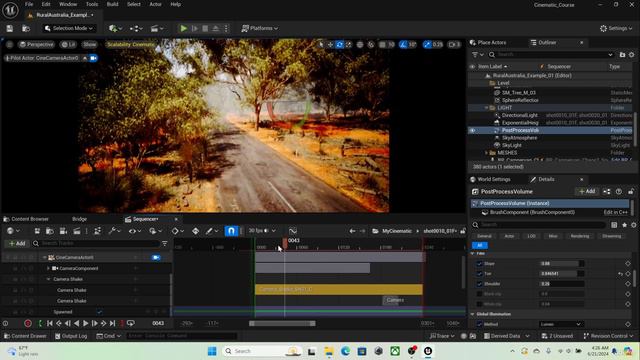640x360 pixels.
Task: Open the Window menu
Action: 68,4
